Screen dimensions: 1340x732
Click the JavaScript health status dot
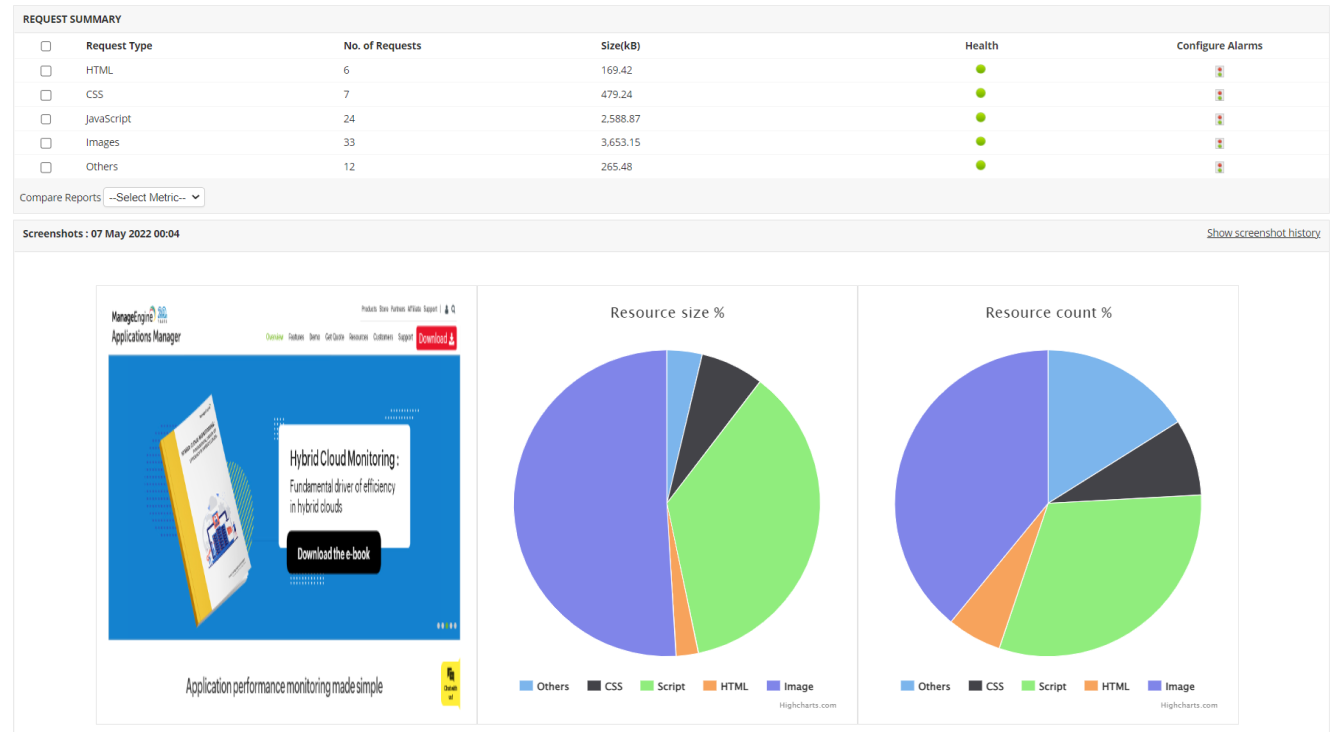[981, 117]
